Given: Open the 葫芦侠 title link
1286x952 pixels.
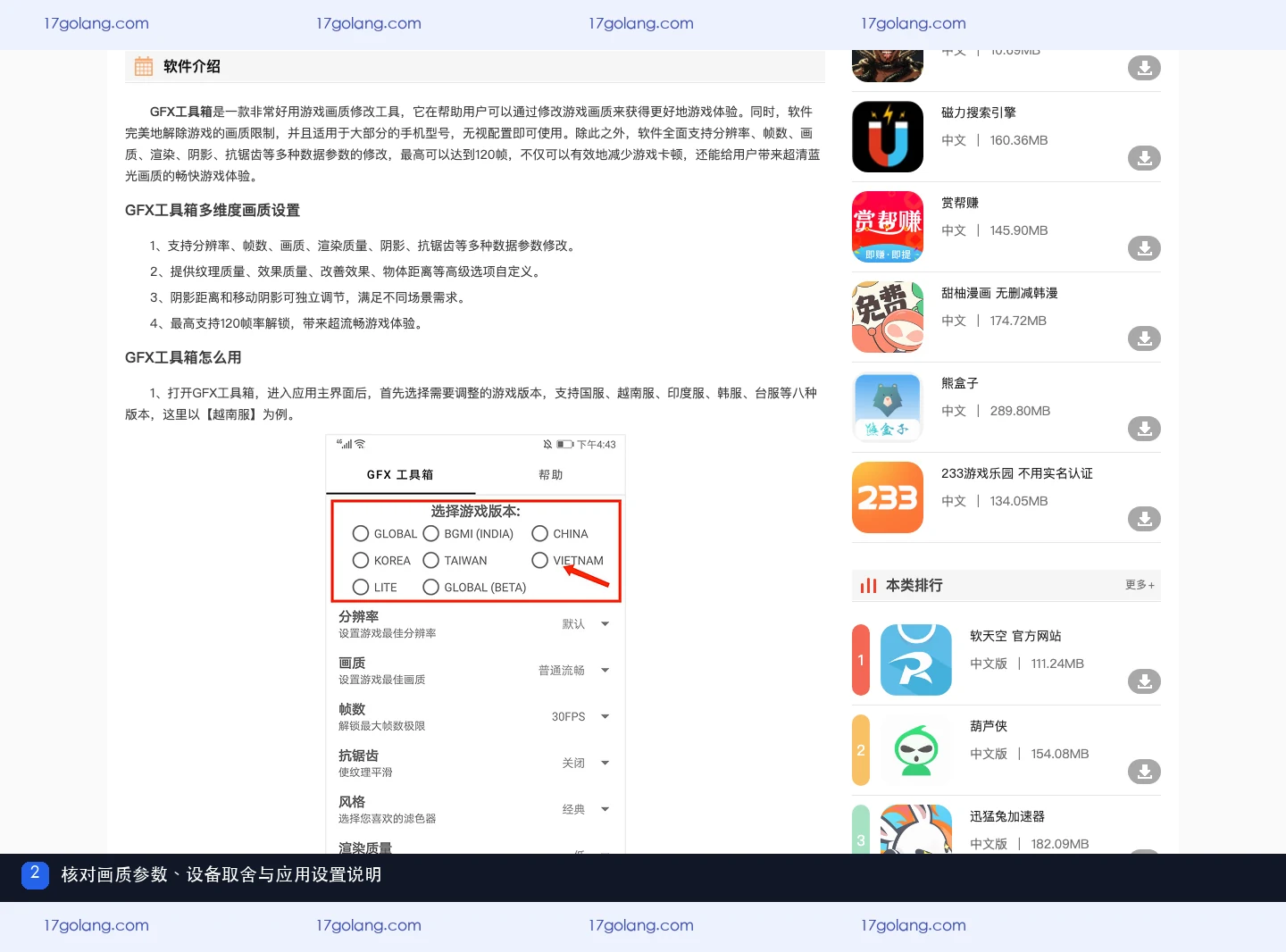Looking at the screenshot, I should point(989,726).
